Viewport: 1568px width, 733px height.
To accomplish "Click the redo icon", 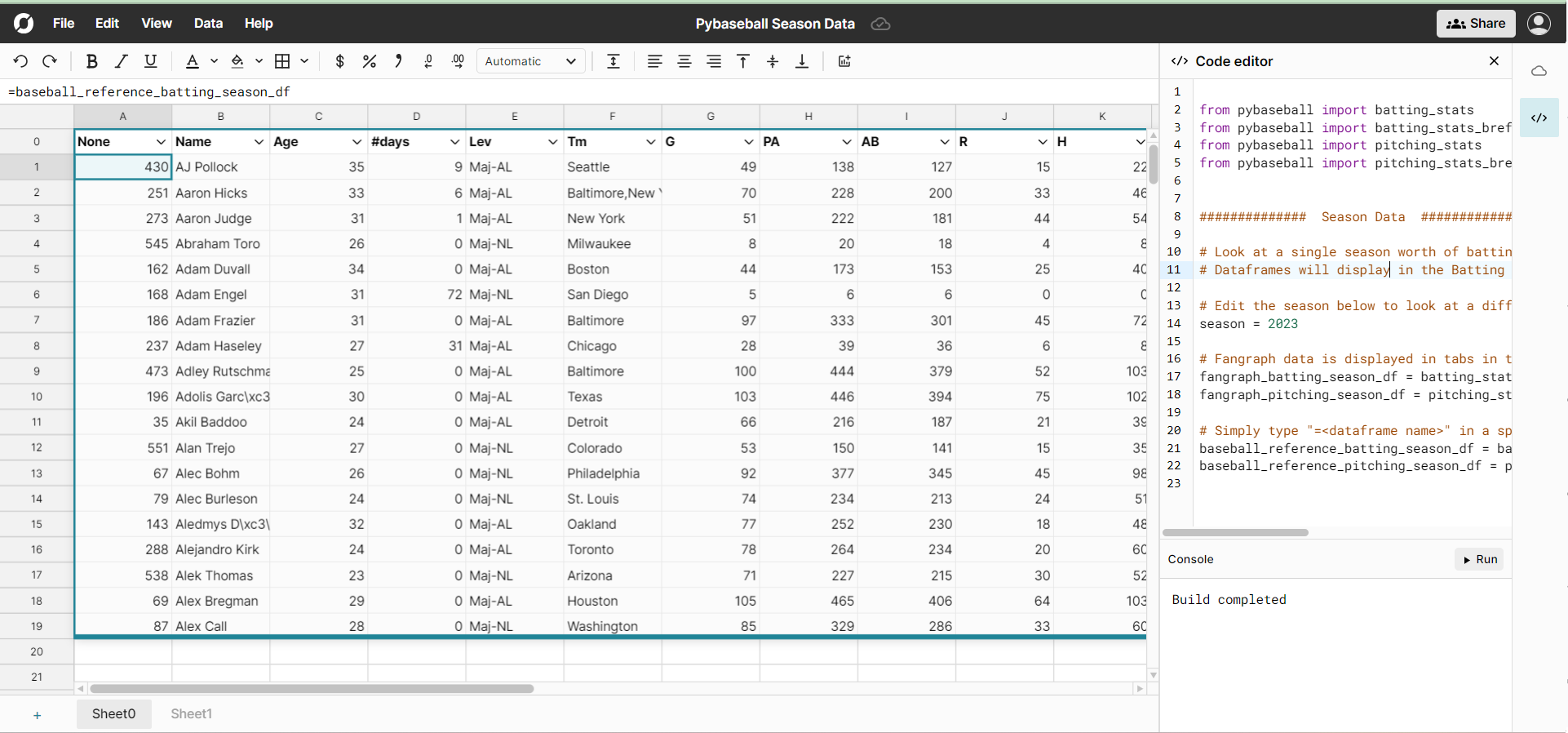I will [50, 61].
